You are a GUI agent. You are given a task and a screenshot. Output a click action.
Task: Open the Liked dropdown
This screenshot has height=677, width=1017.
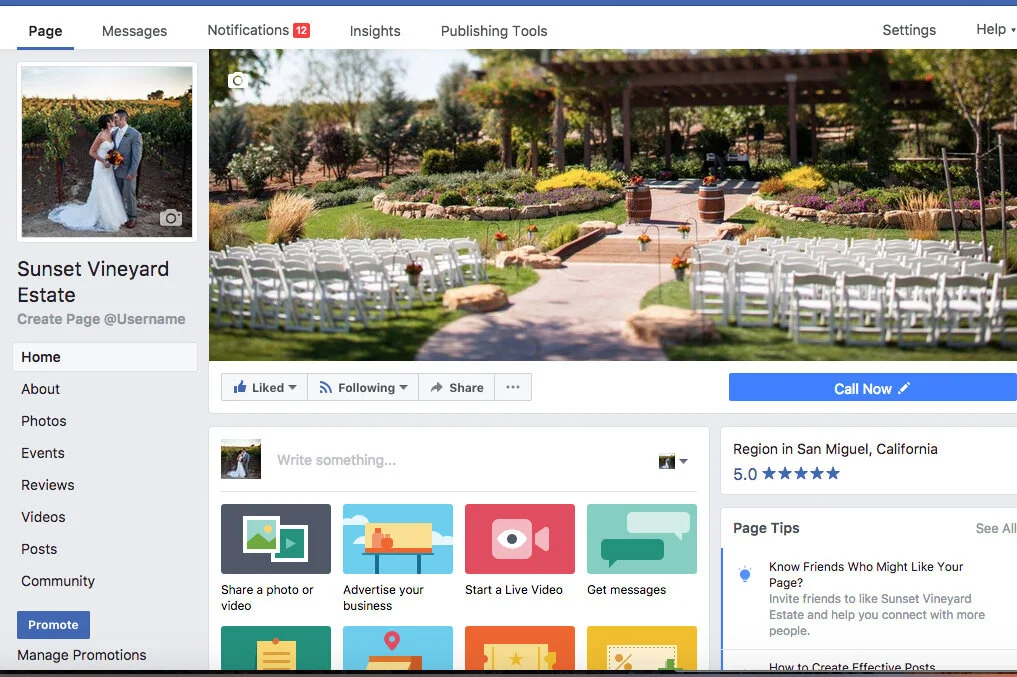[265, 387]
